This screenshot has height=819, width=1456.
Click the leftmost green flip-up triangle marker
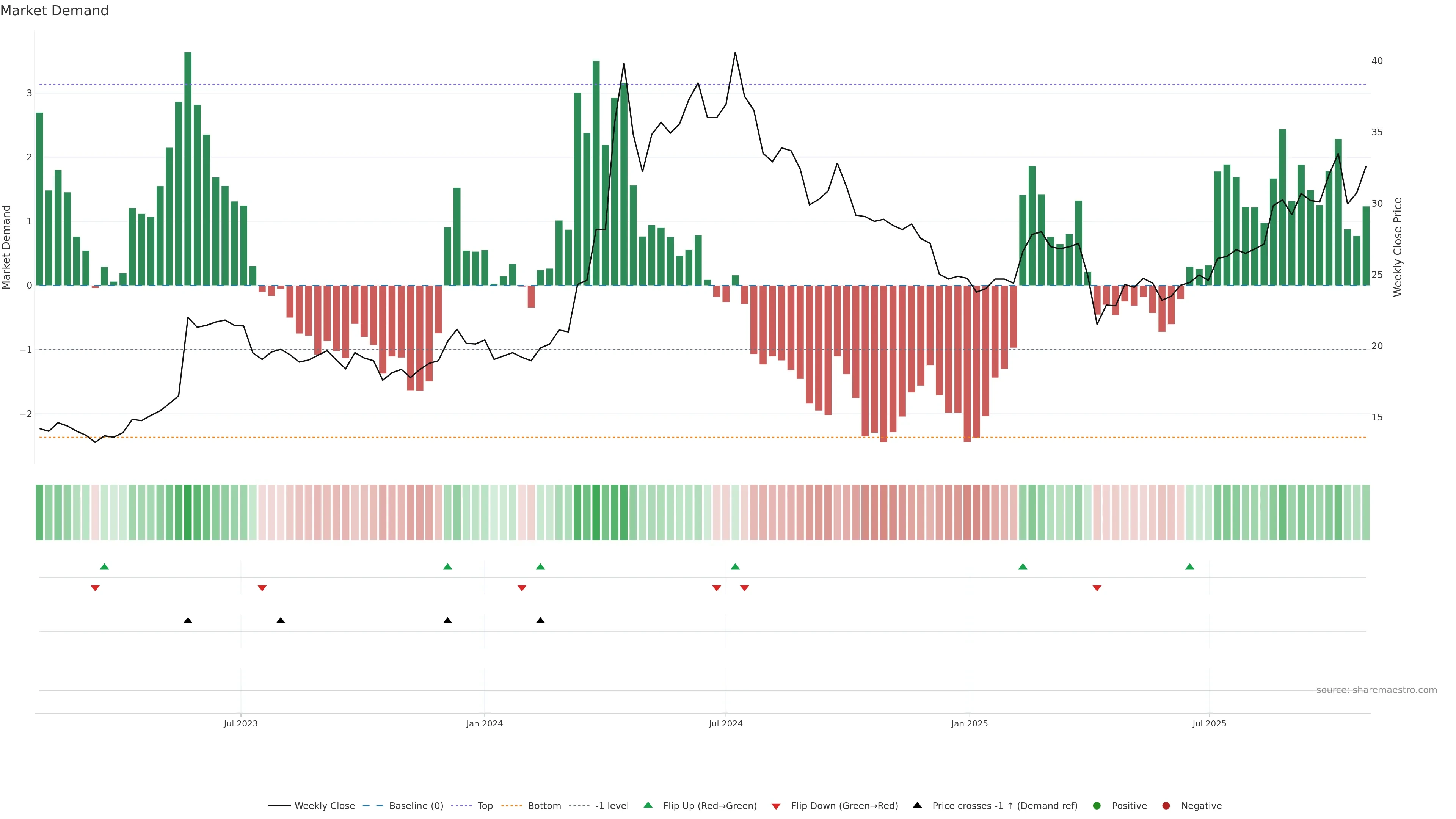104,566
